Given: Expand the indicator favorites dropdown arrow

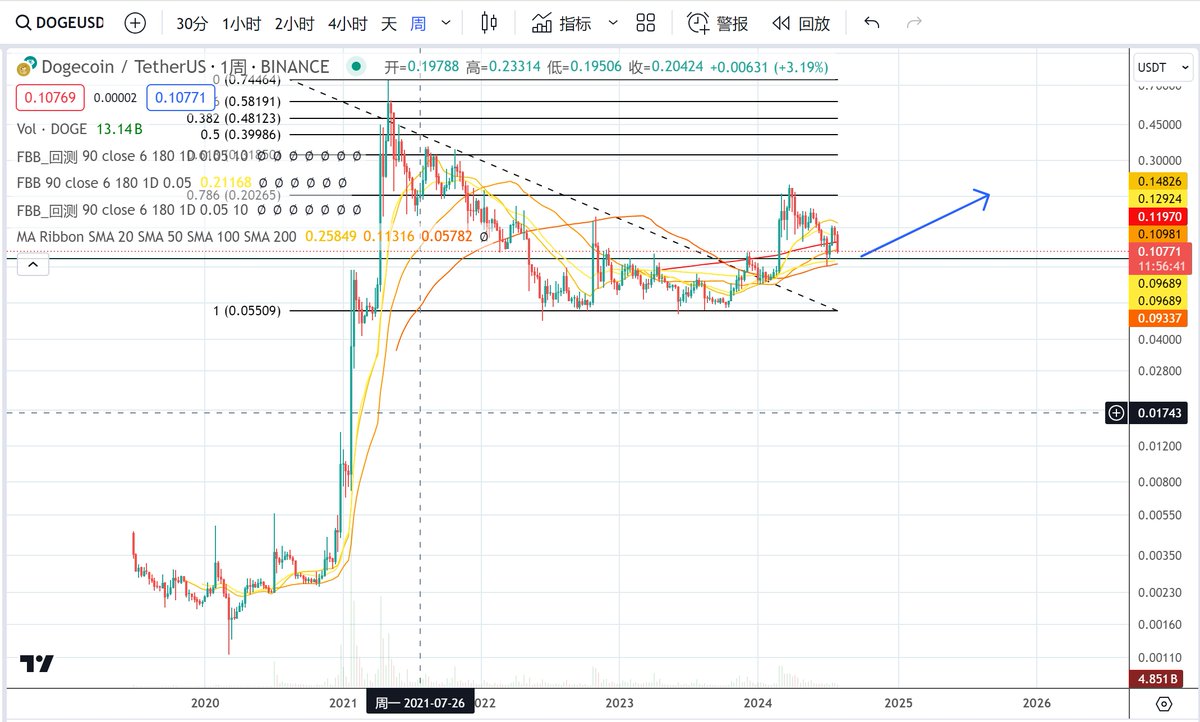Looking at the screenshot, I should [x=613, y=22].
